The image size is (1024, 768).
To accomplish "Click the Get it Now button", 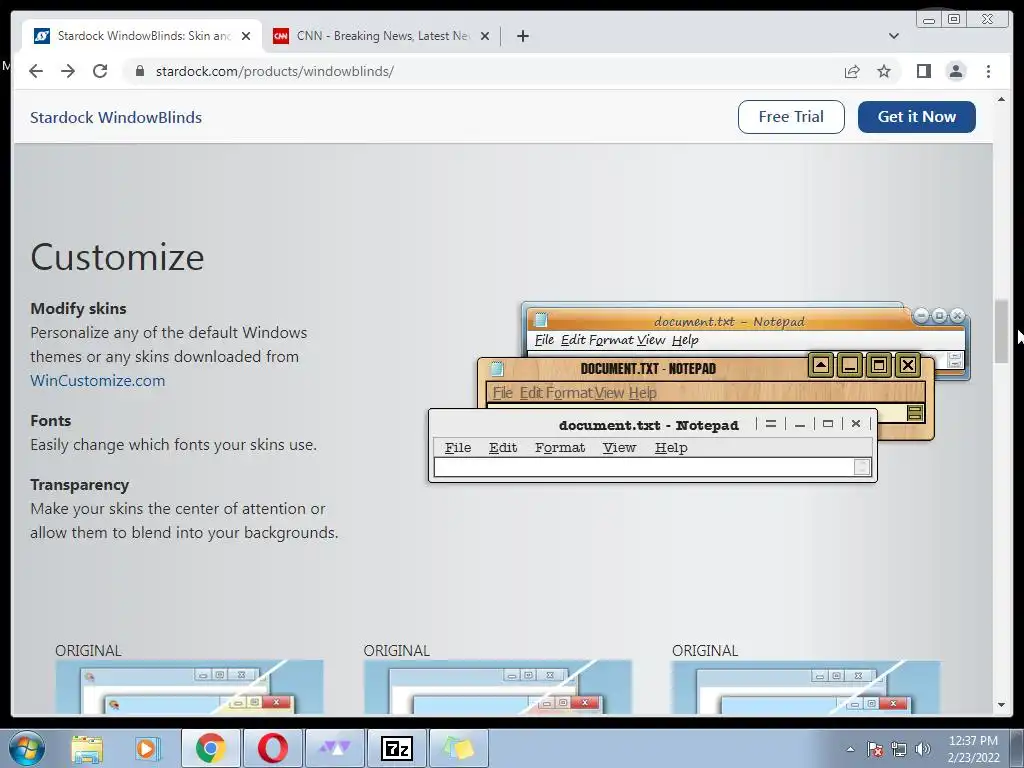I will click(x=916, y=117).
